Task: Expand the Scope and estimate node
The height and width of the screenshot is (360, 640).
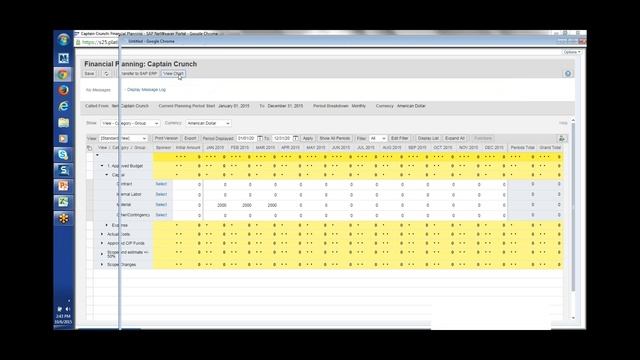Action: pos(102,254)
